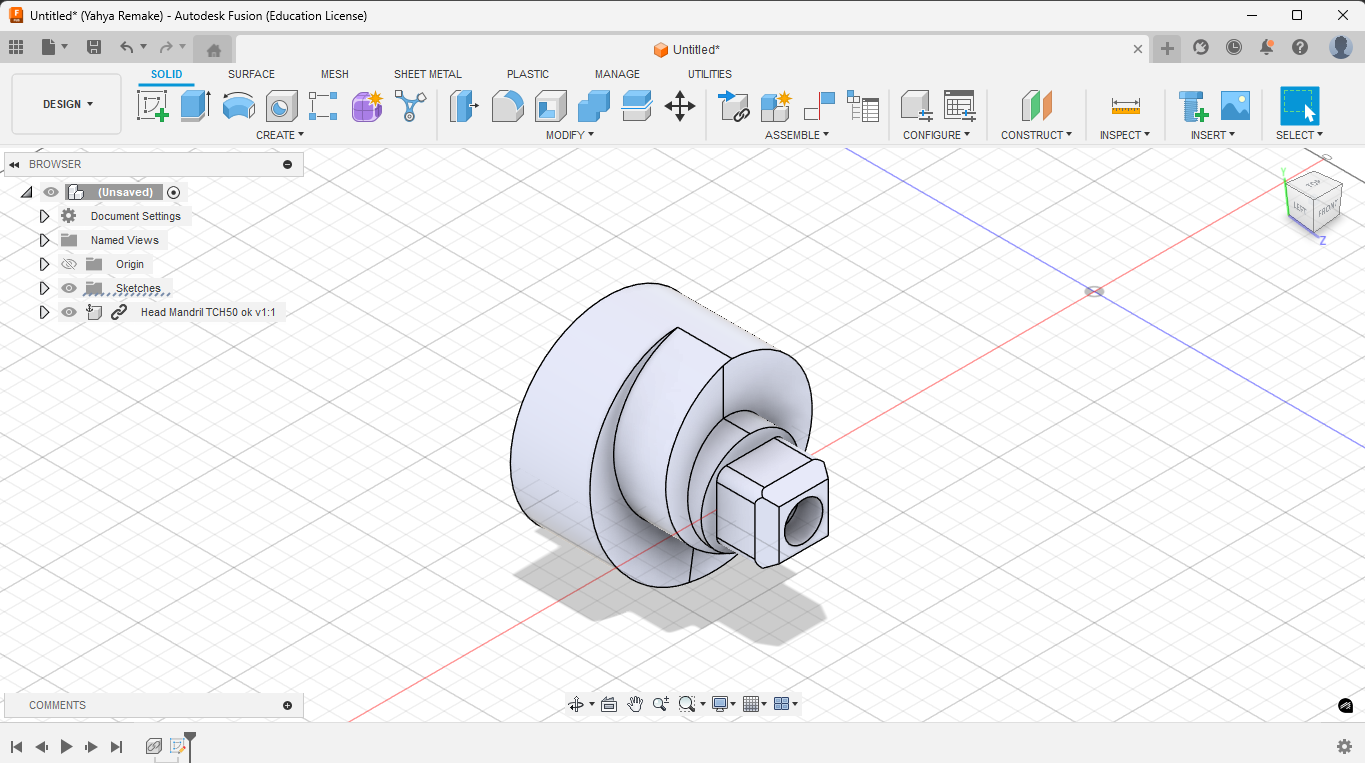Activate the Move/Copy arrows tool
1365x763 pixels.
pyautogui.click(x=679, y=106)
